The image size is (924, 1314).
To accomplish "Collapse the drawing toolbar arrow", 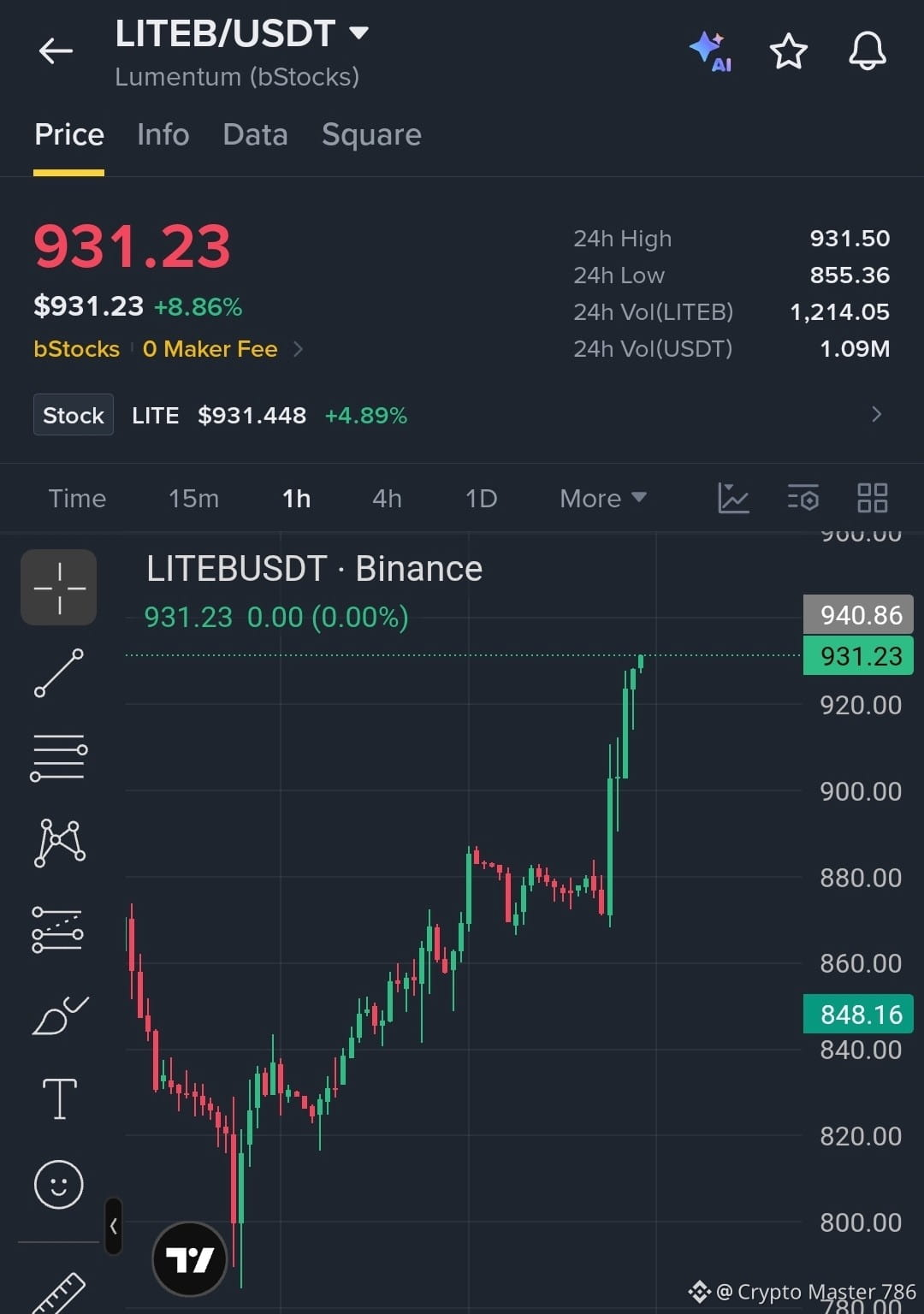I will 113,1226.
